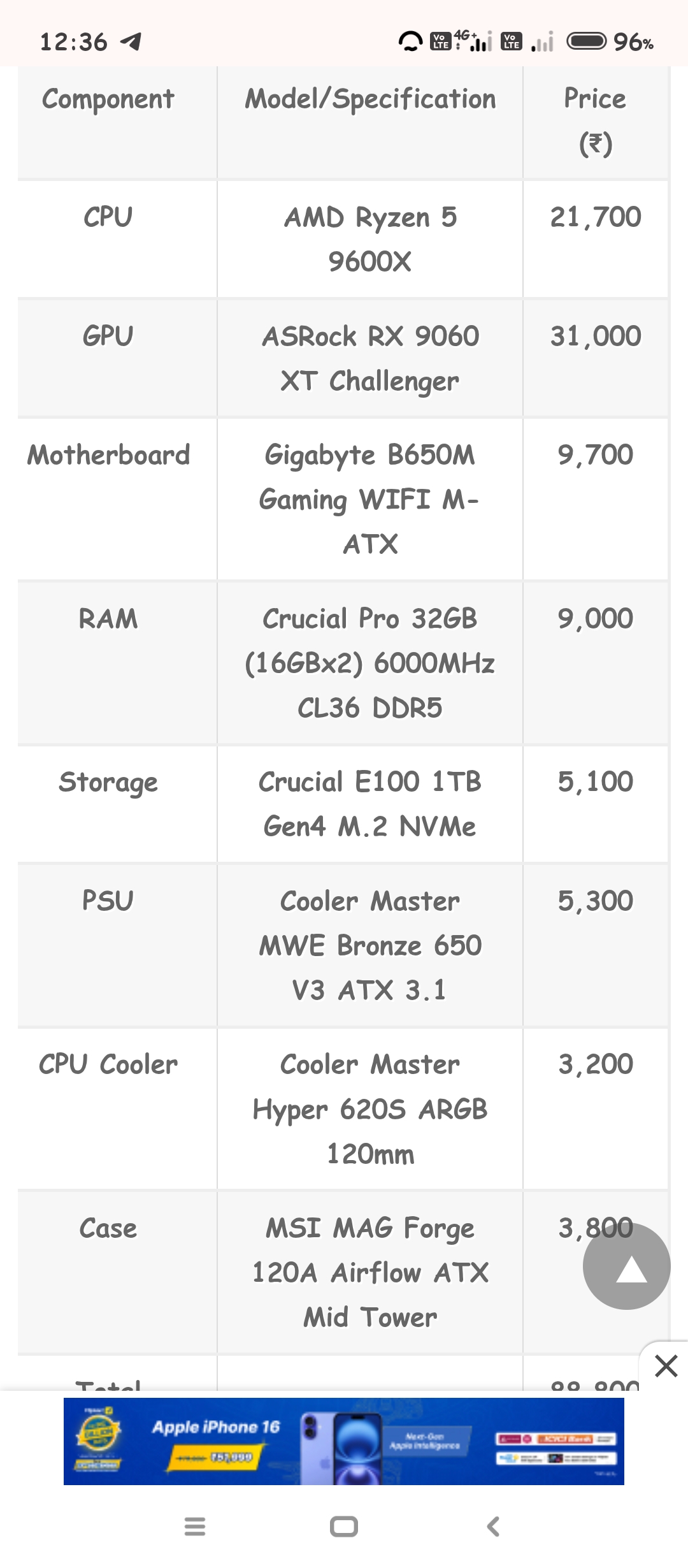Select the AMD Ryzen 5 9600X cell
This screenshot has width=688, height=1568.
click(370, 239)
